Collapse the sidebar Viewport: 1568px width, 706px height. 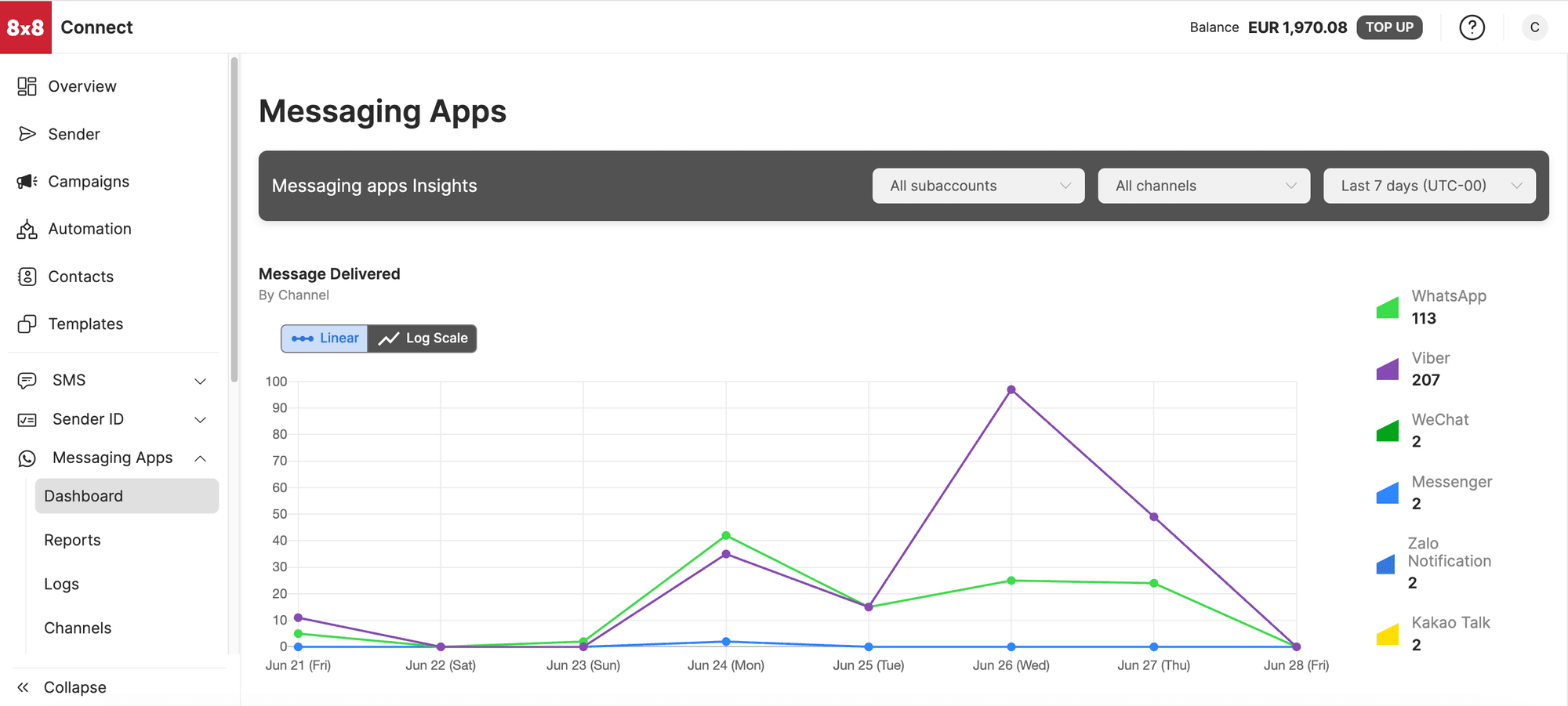(61, 687)
